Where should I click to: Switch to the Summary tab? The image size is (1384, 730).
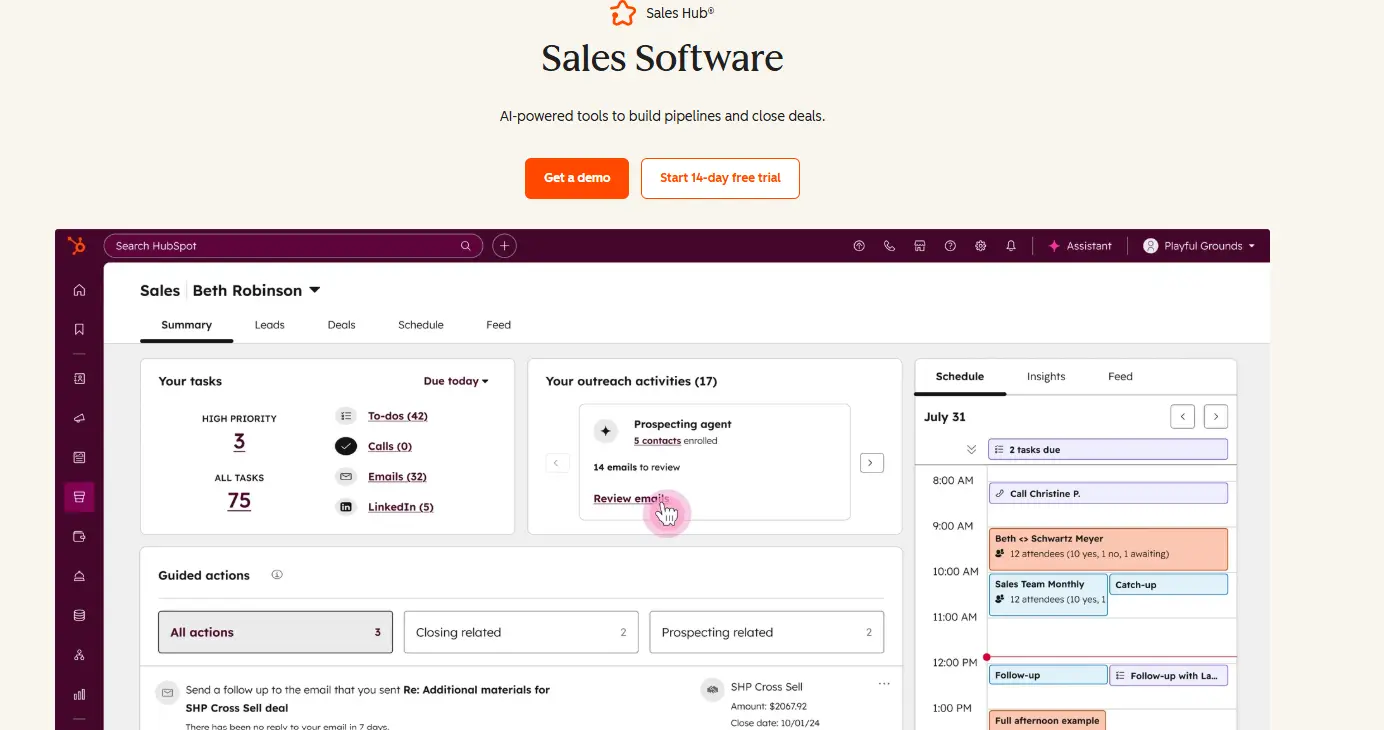point(187,325)
